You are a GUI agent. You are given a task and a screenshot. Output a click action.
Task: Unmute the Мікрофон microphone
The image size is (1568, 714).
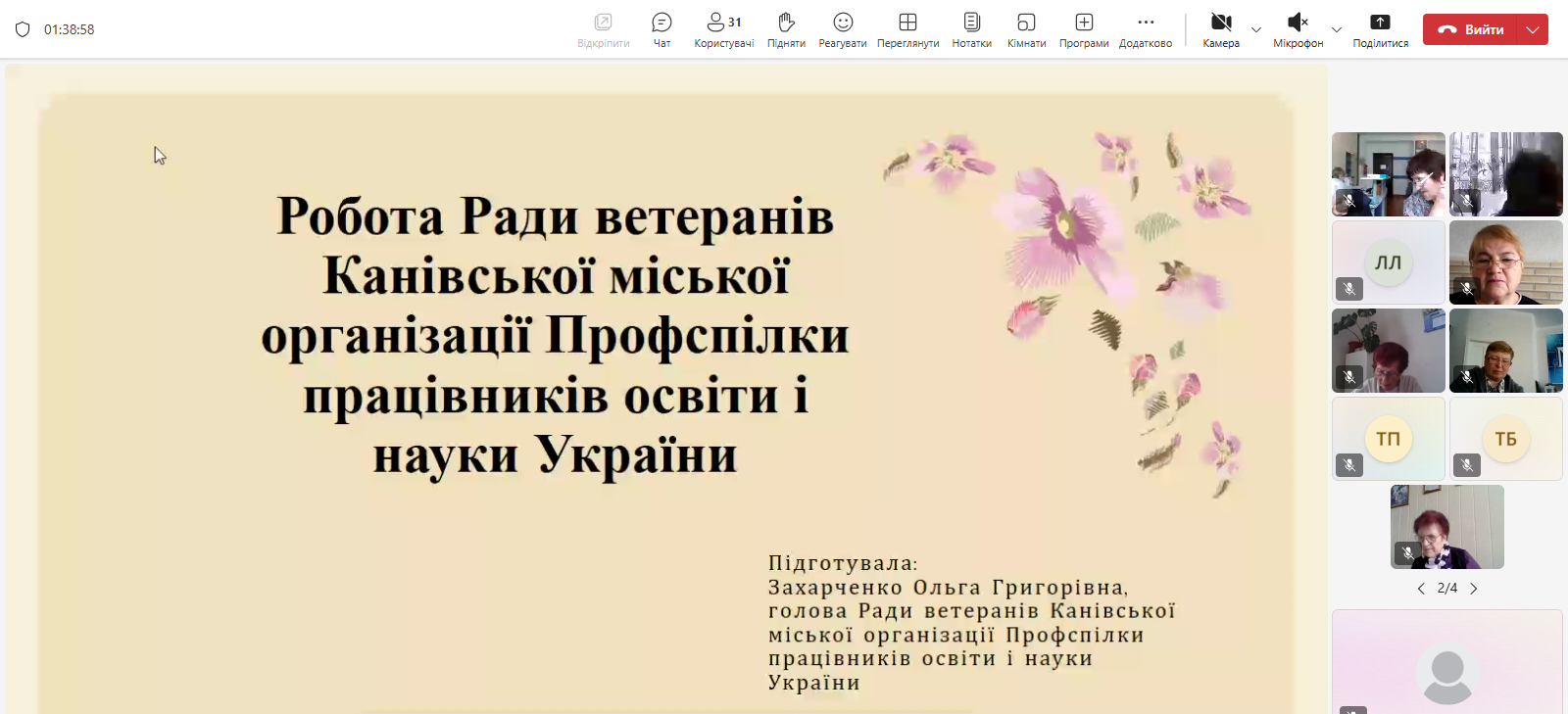(x=1298, y=29)
